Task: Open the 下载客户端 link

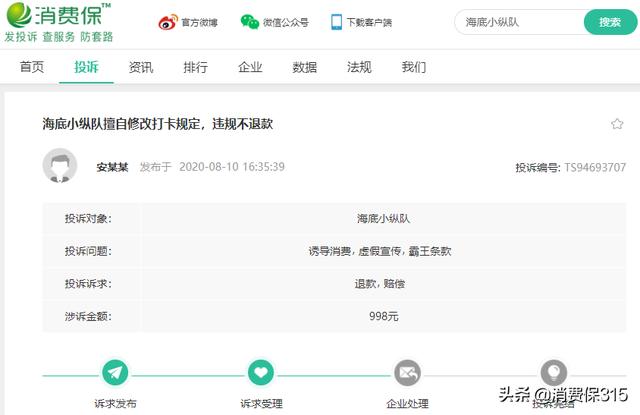Action: coord(369,22)
